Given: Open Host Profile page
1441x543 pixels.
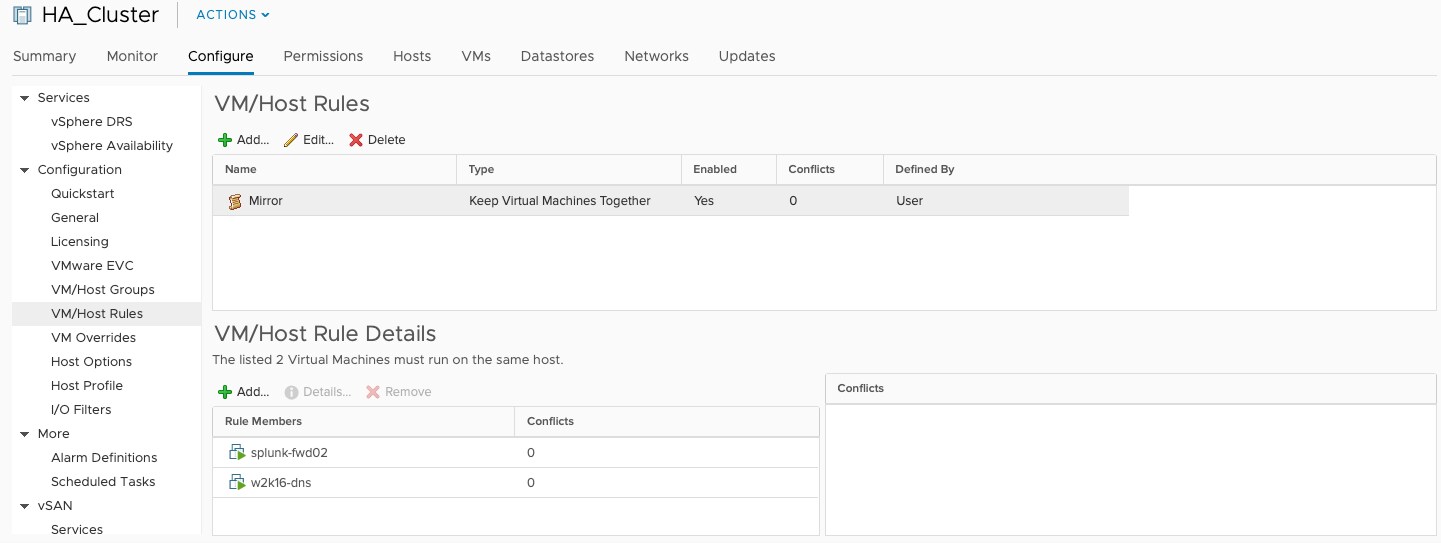Looking at the screenshot, I should tap(87, 386).
